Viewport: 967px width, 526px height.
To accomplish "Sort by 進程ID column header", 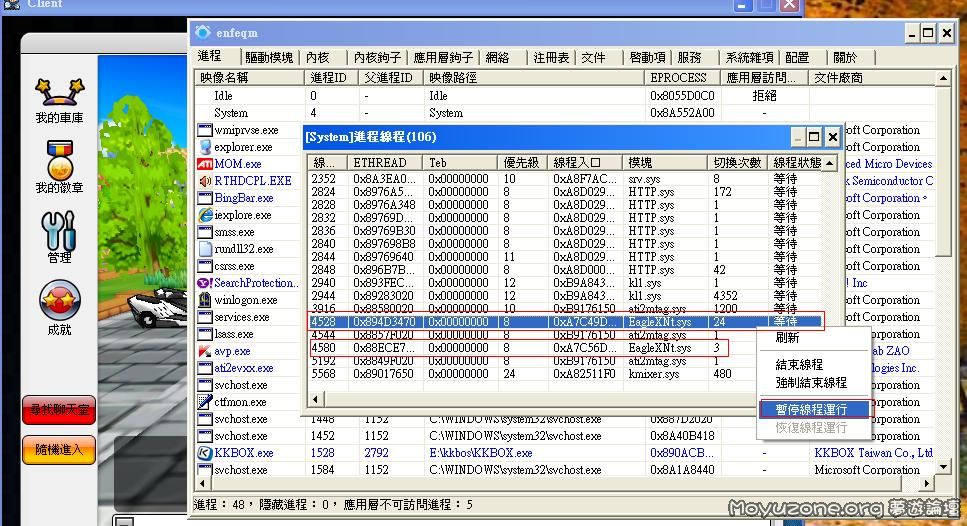I will click(x=332, y=78).
